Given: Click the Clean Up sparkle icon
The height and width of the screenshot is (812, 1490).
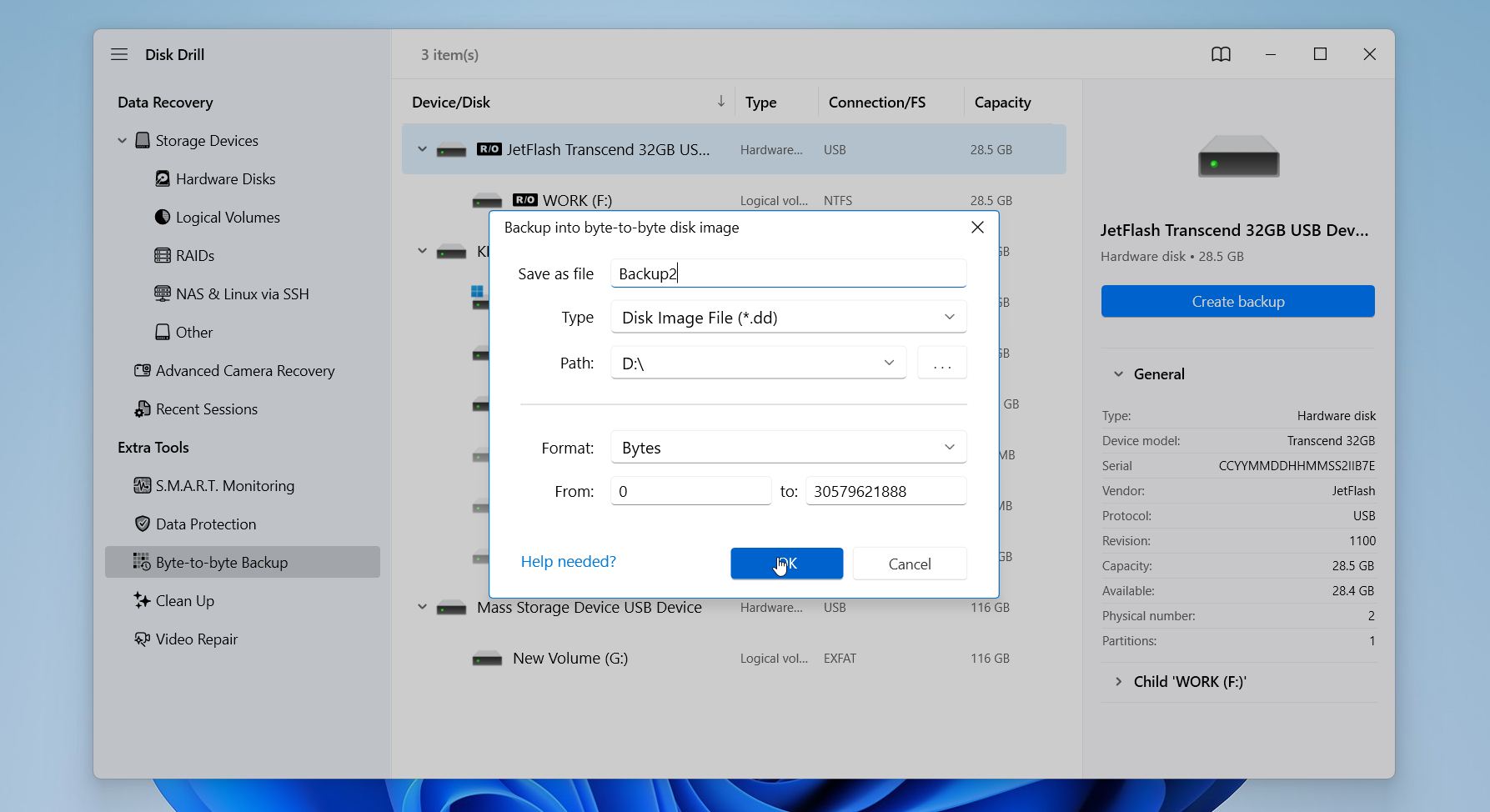Looking at the screenshot, I should (x=143, y=600).
